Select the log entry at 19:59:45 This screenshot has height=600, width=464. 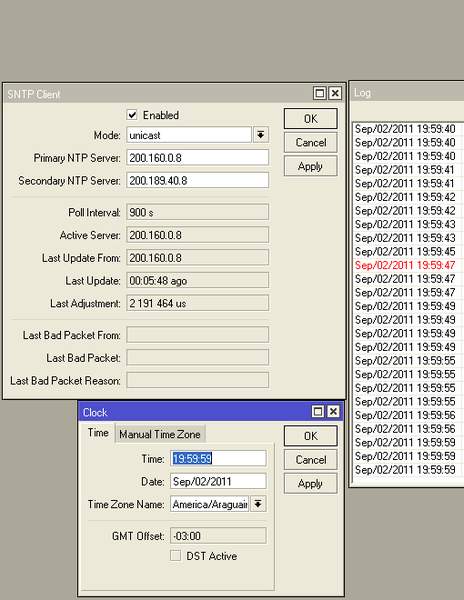pos(408,251)
